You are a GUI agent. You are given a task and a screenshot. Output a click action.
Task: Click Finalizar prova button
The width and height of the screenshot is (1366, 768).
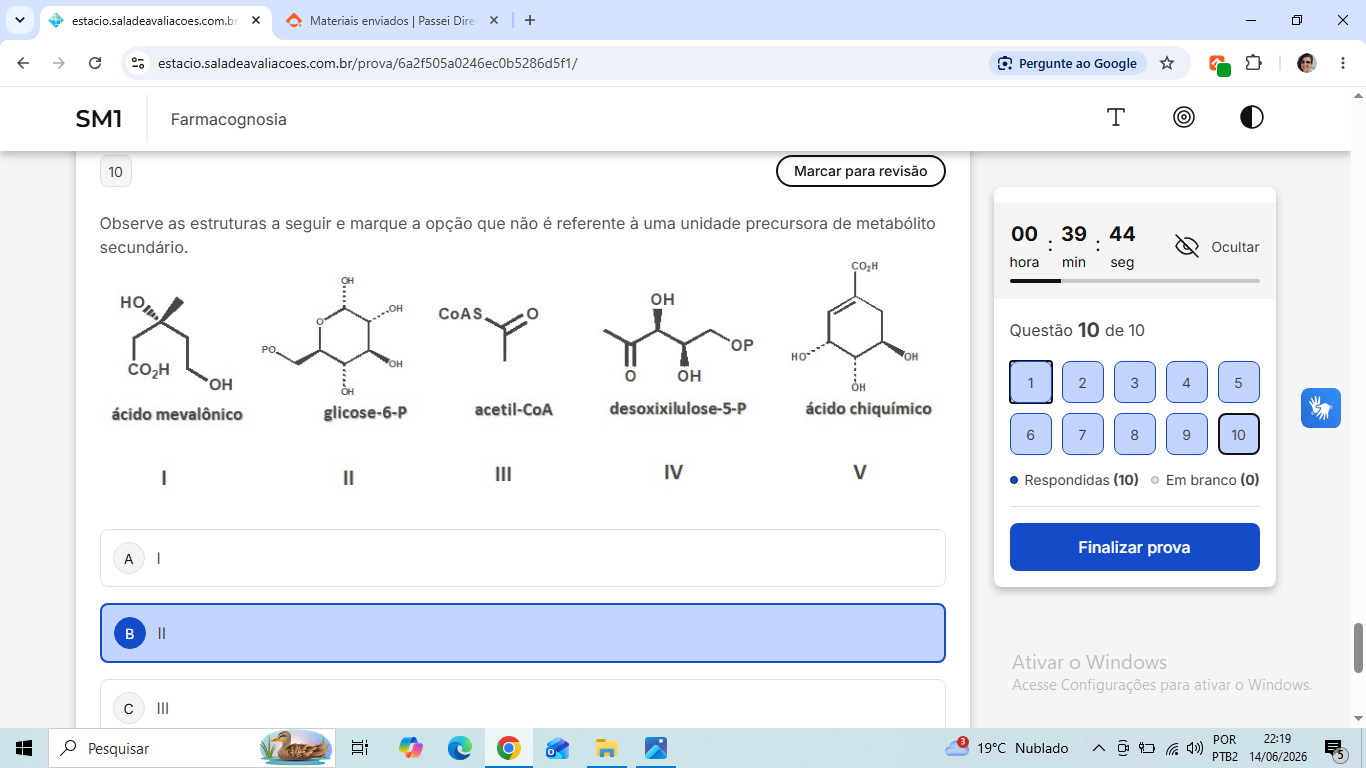click(1135, 547)
